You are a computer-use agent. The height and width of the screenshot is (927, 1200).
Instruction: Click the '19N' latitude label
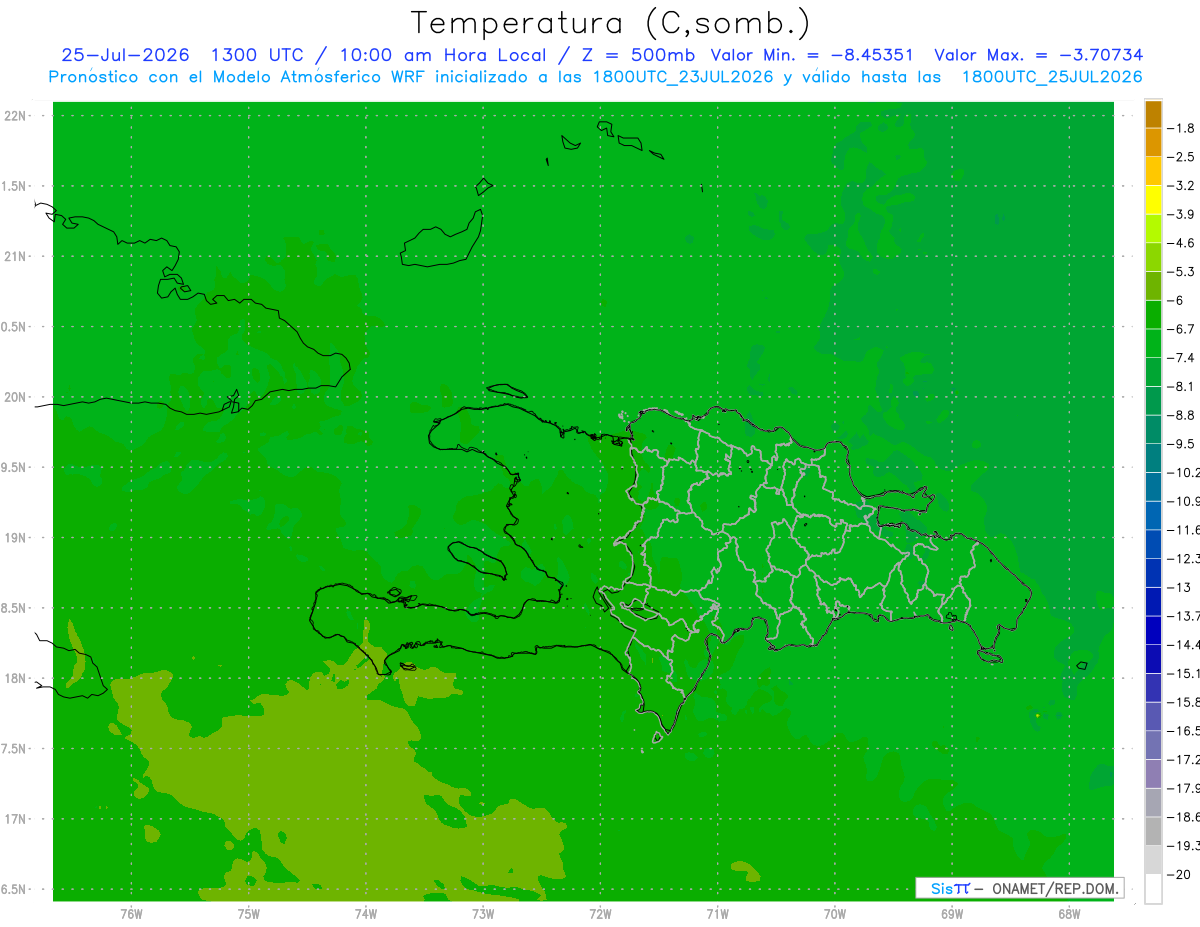click(x=15, y=538)
